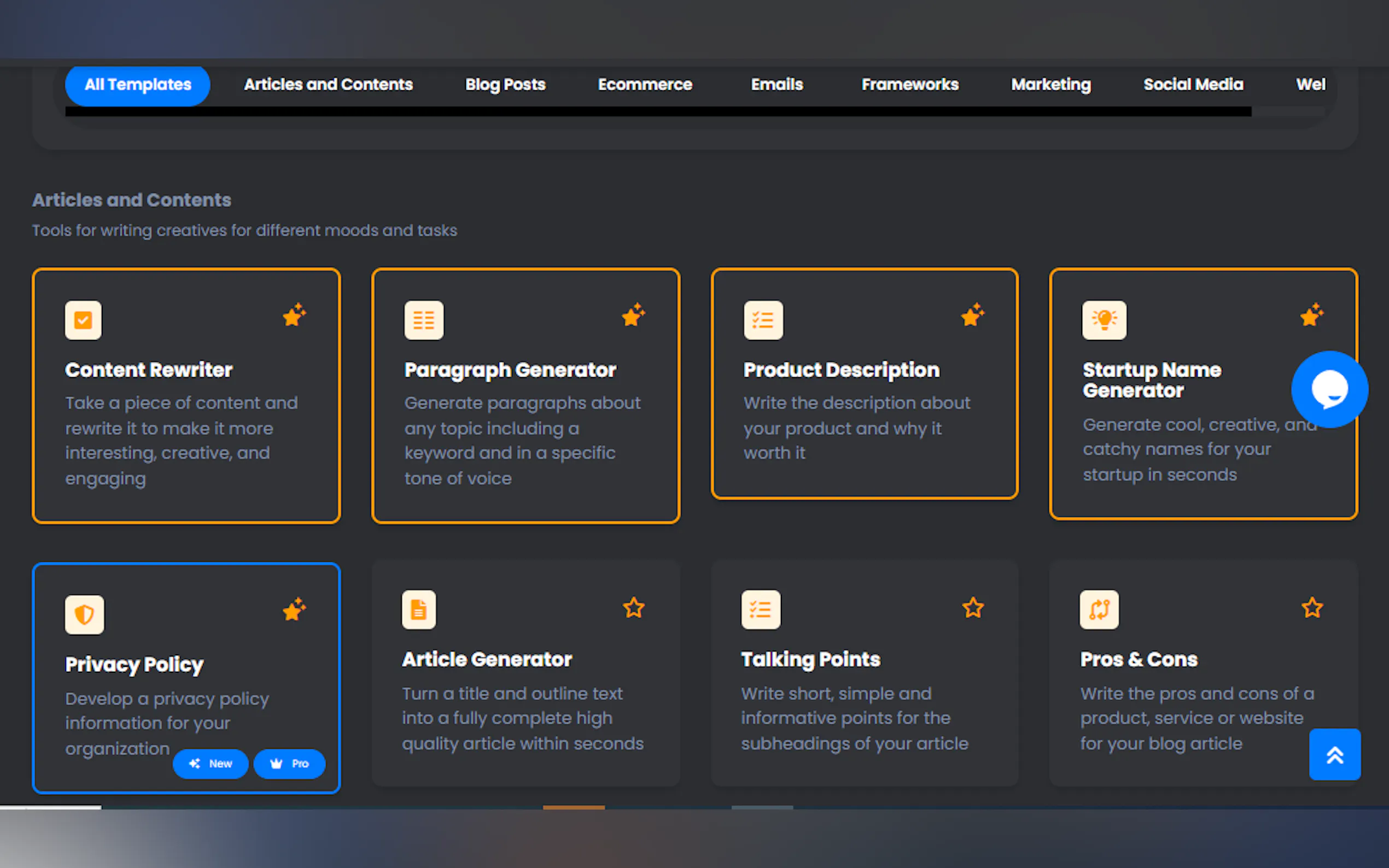Unfavorite Content Rewriter via its star icon
The height and width of the screenshot is (868, 1389).
point(294,315)
